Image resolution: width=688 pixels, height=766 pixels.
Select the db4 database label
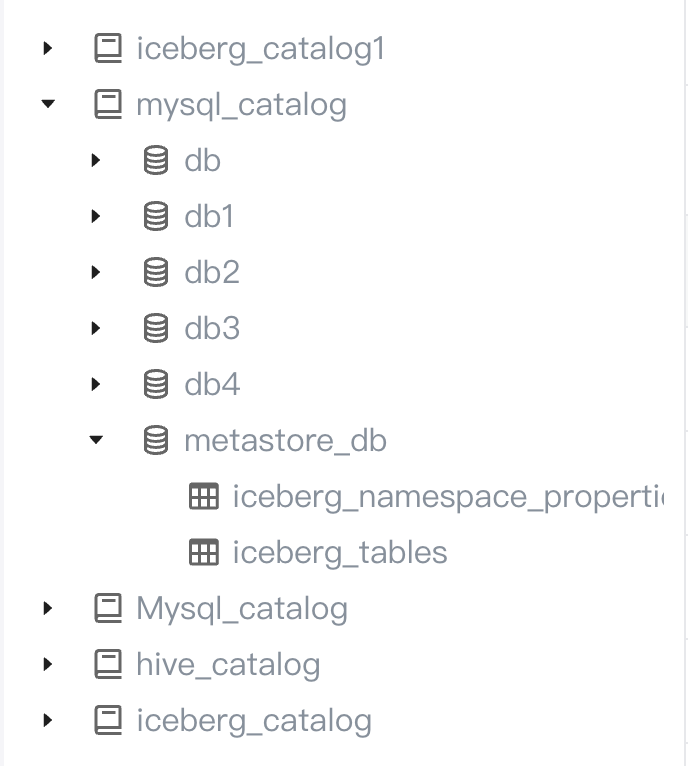point(212,384)
